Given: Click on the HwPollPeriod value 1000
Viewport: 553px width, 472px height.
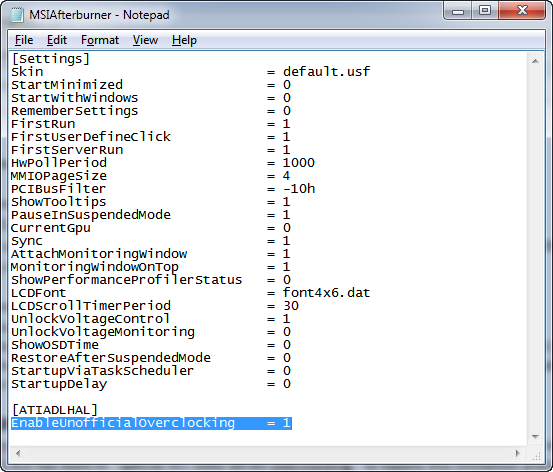Looking at the screenshot, I should coord(298,163).
